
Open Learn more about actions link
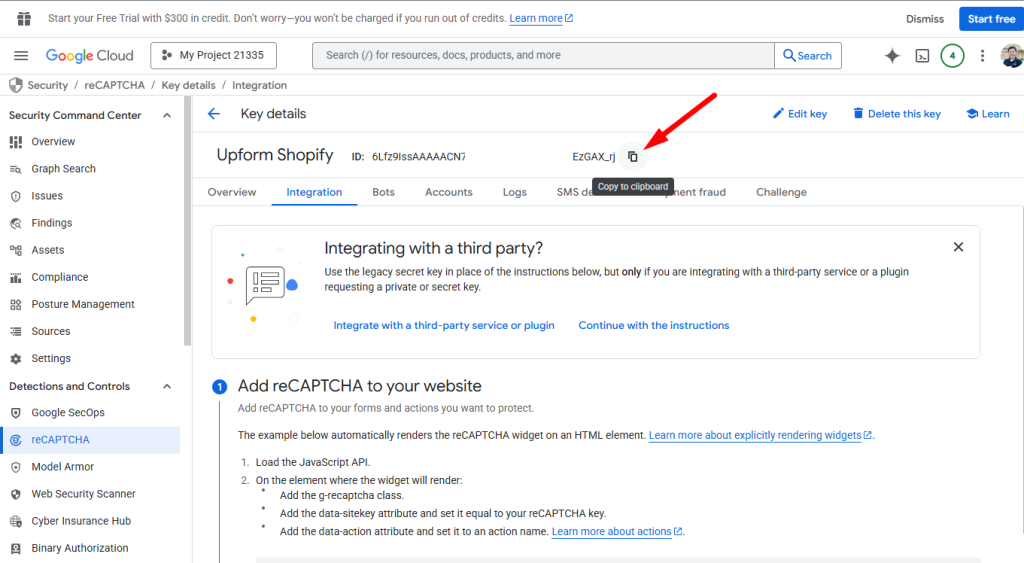click(617, 532)
